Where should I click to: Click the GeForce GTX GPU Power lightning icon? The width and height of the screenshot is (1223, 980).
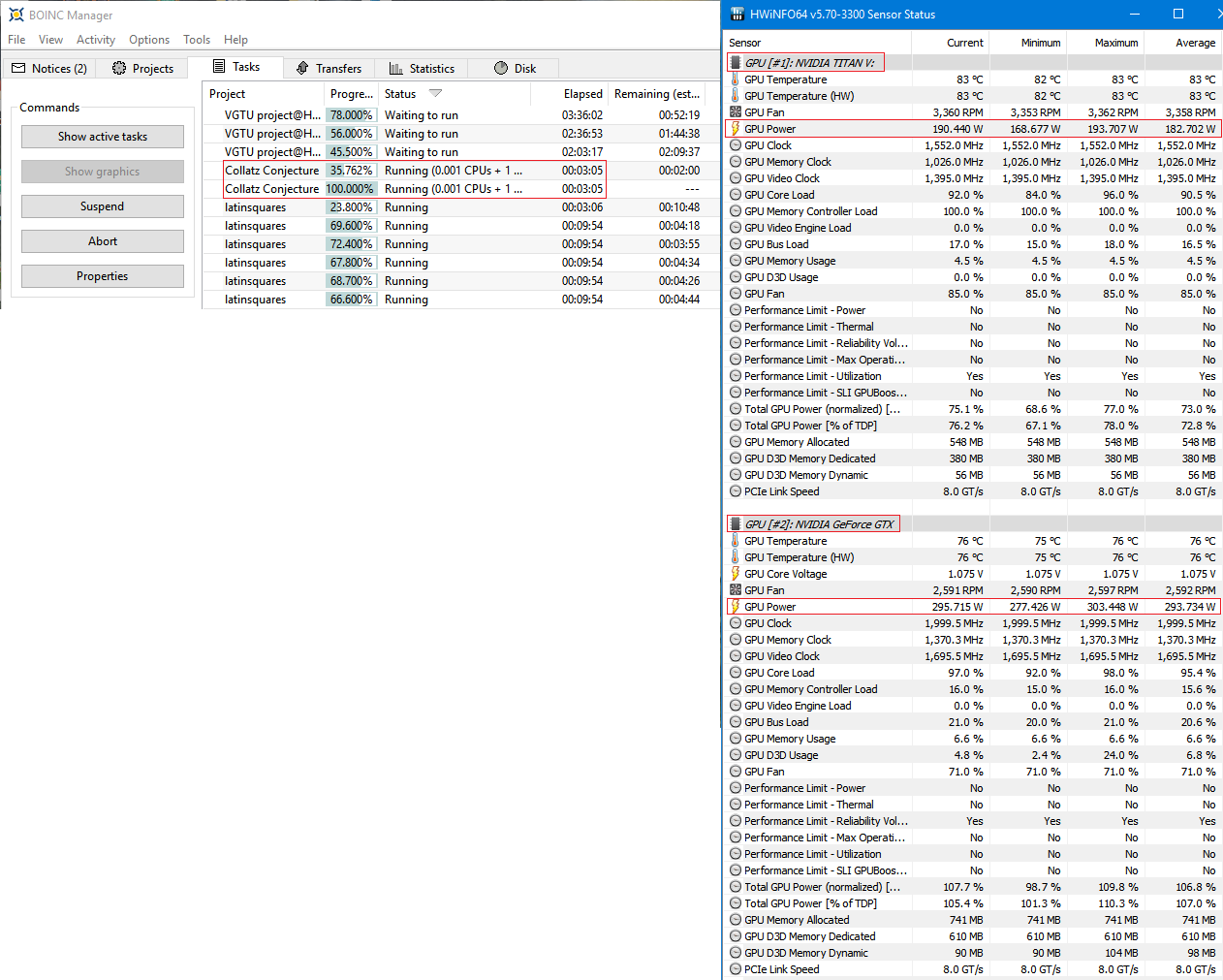click(736, 607)
